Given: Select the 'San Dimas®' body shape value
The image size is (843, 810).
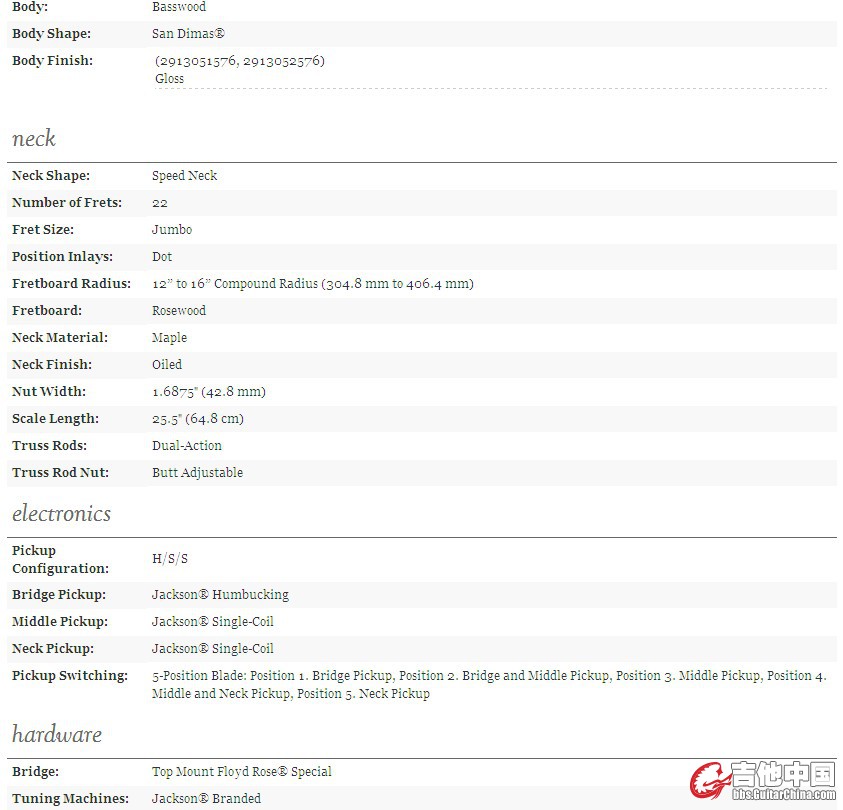Looking at the screenshot, I should click(188, 33).
